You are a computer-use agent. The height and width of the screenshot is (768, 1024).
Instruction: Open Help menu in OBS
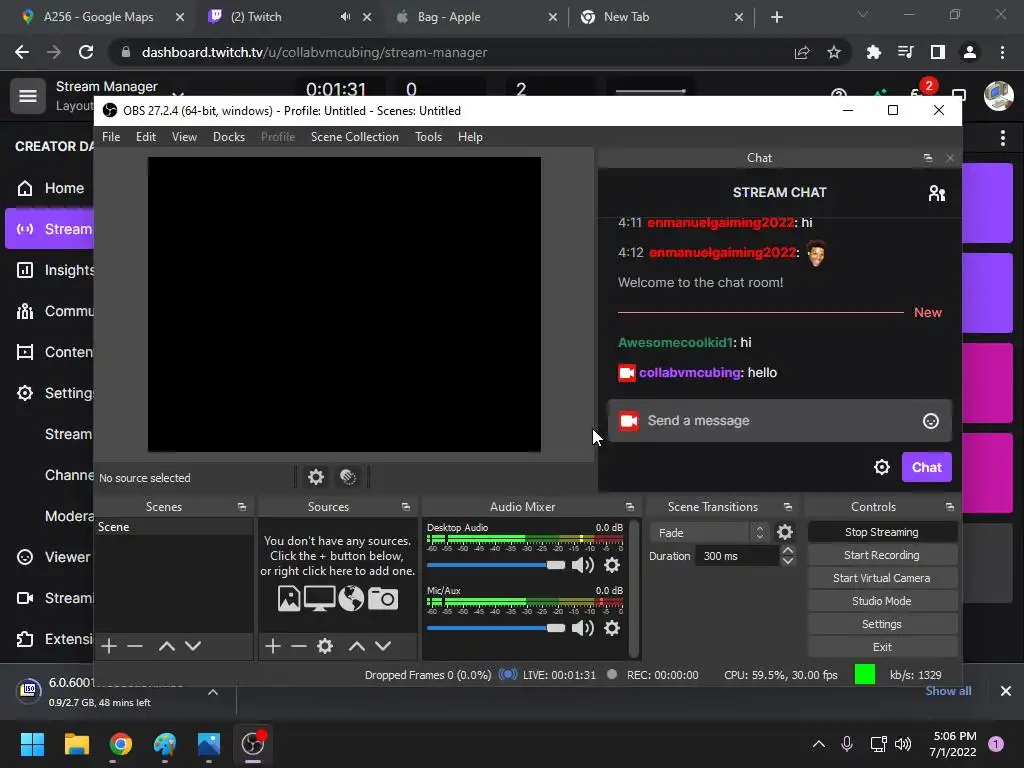[x=470, y=136]
